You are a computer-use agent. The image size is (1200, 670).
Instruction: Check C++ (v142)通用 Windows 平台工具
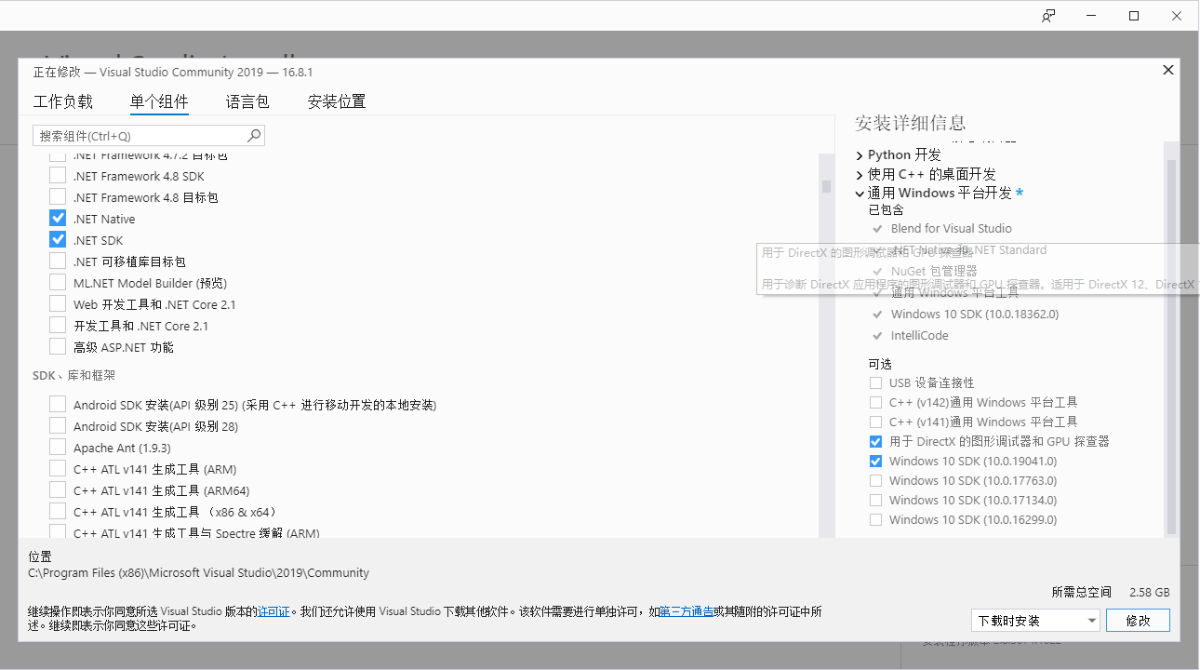tap(876, 402)
